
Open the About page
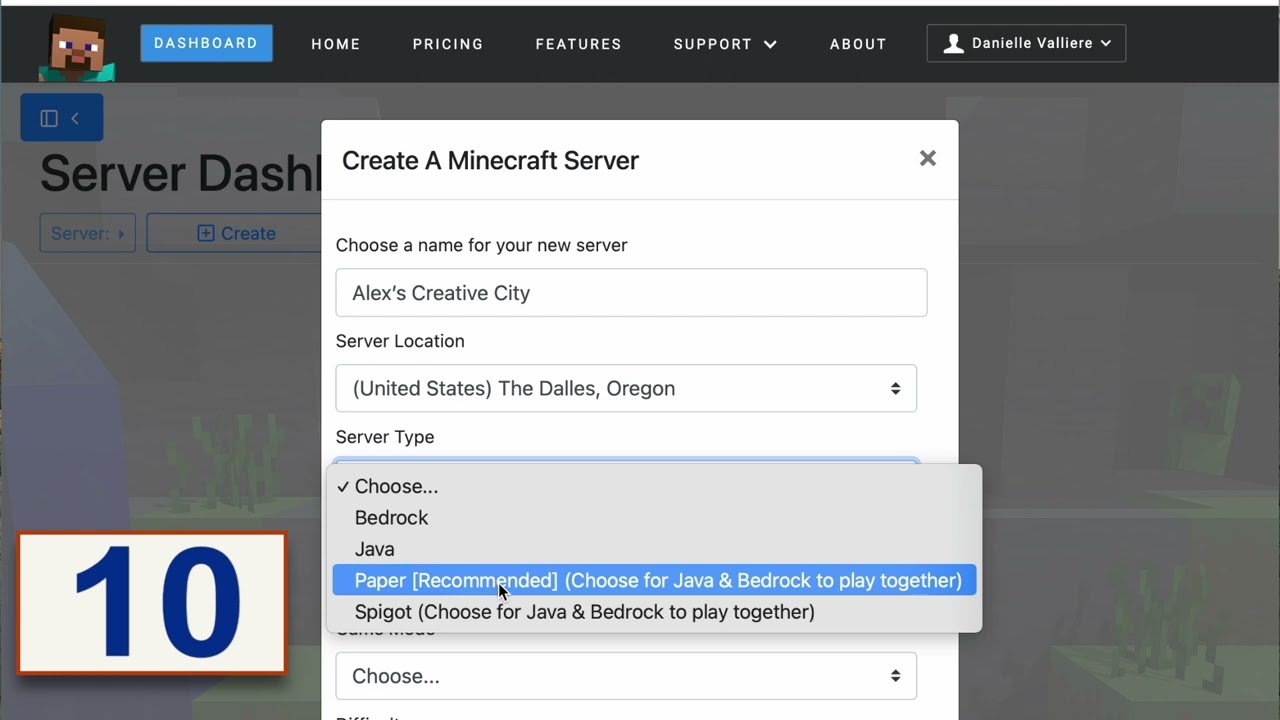858,44
